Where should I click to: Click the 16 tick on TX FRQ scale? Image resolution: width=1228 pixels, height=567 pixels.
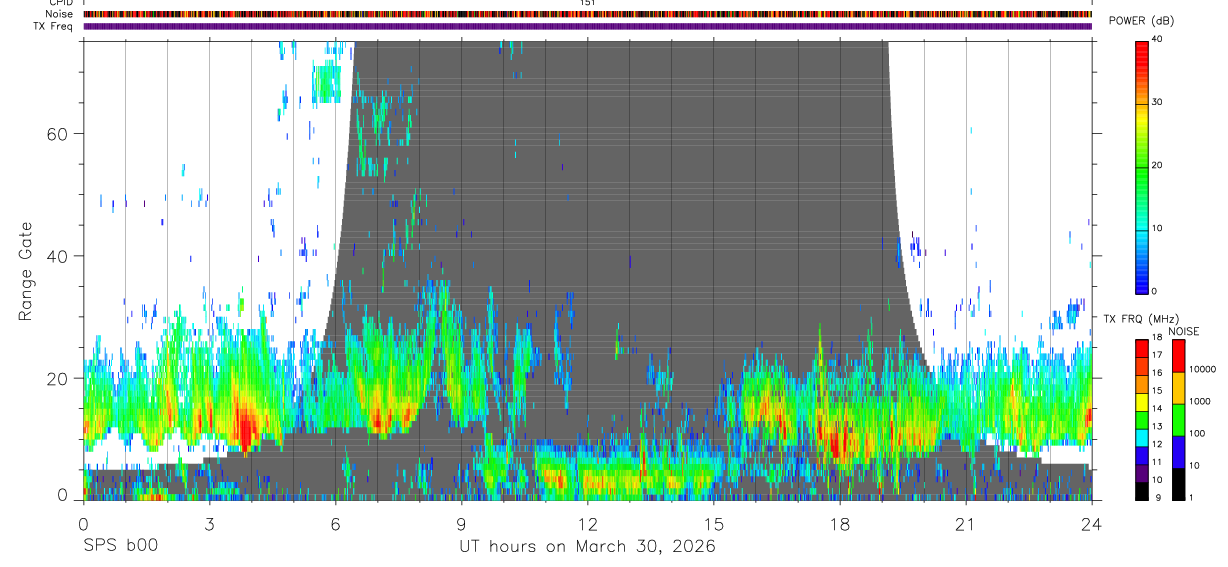point(1157,373)
